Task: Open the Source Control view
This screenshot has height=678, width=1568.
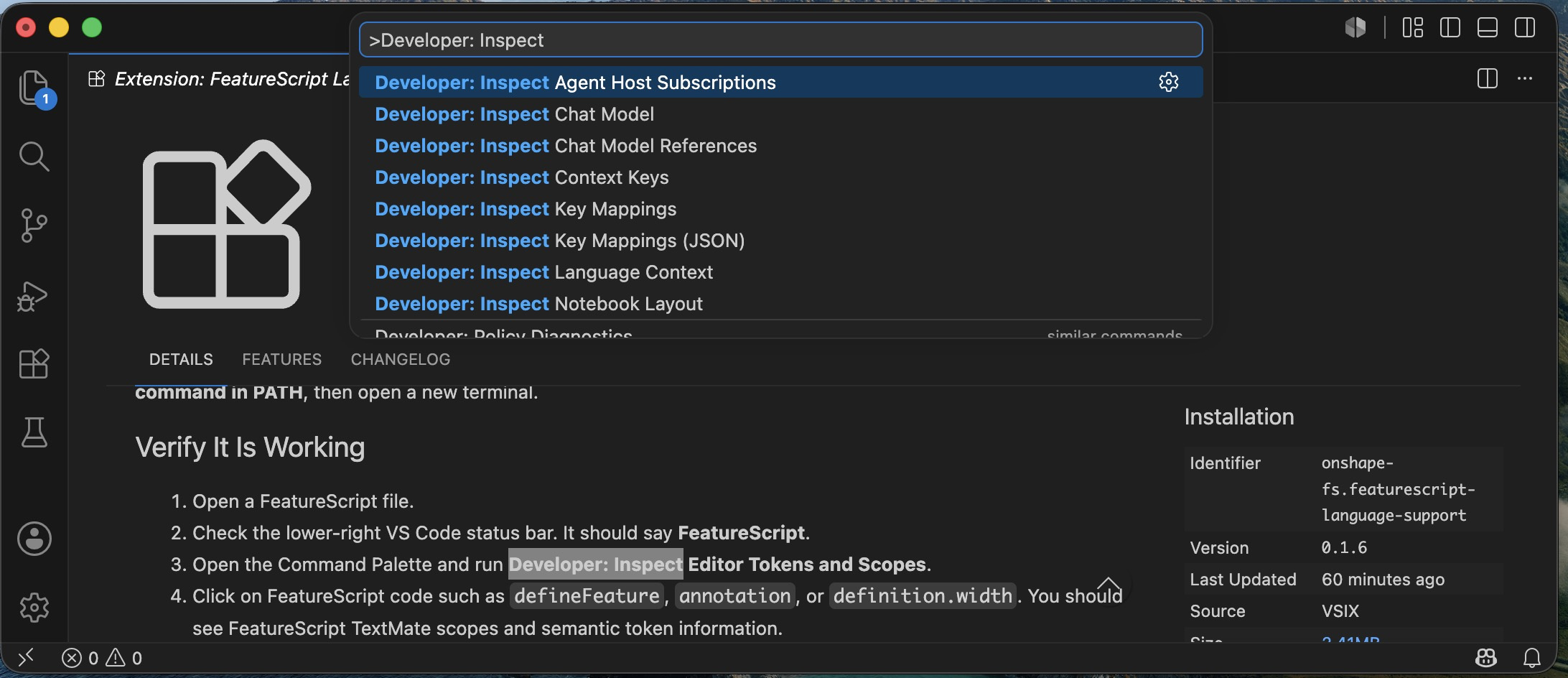Action: tap(34, 225)
